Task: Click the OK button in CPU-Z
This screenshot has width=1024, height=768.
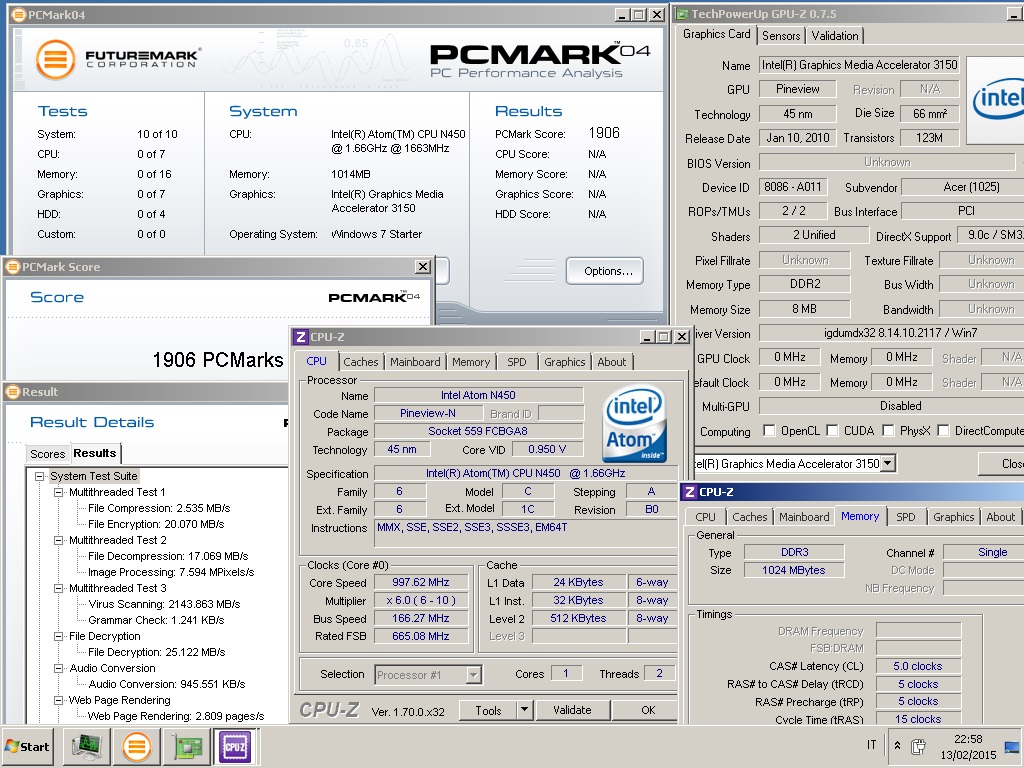Action: 648,710
